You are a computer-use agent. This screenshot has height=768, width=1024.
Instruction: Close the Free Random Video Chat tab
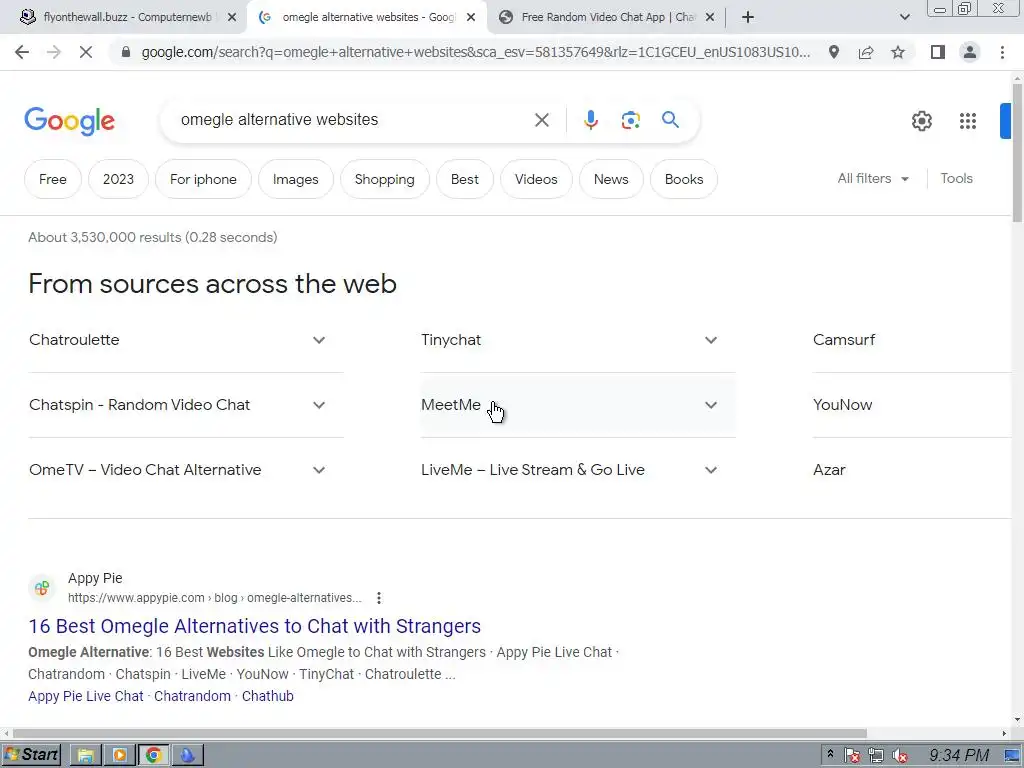710,18
